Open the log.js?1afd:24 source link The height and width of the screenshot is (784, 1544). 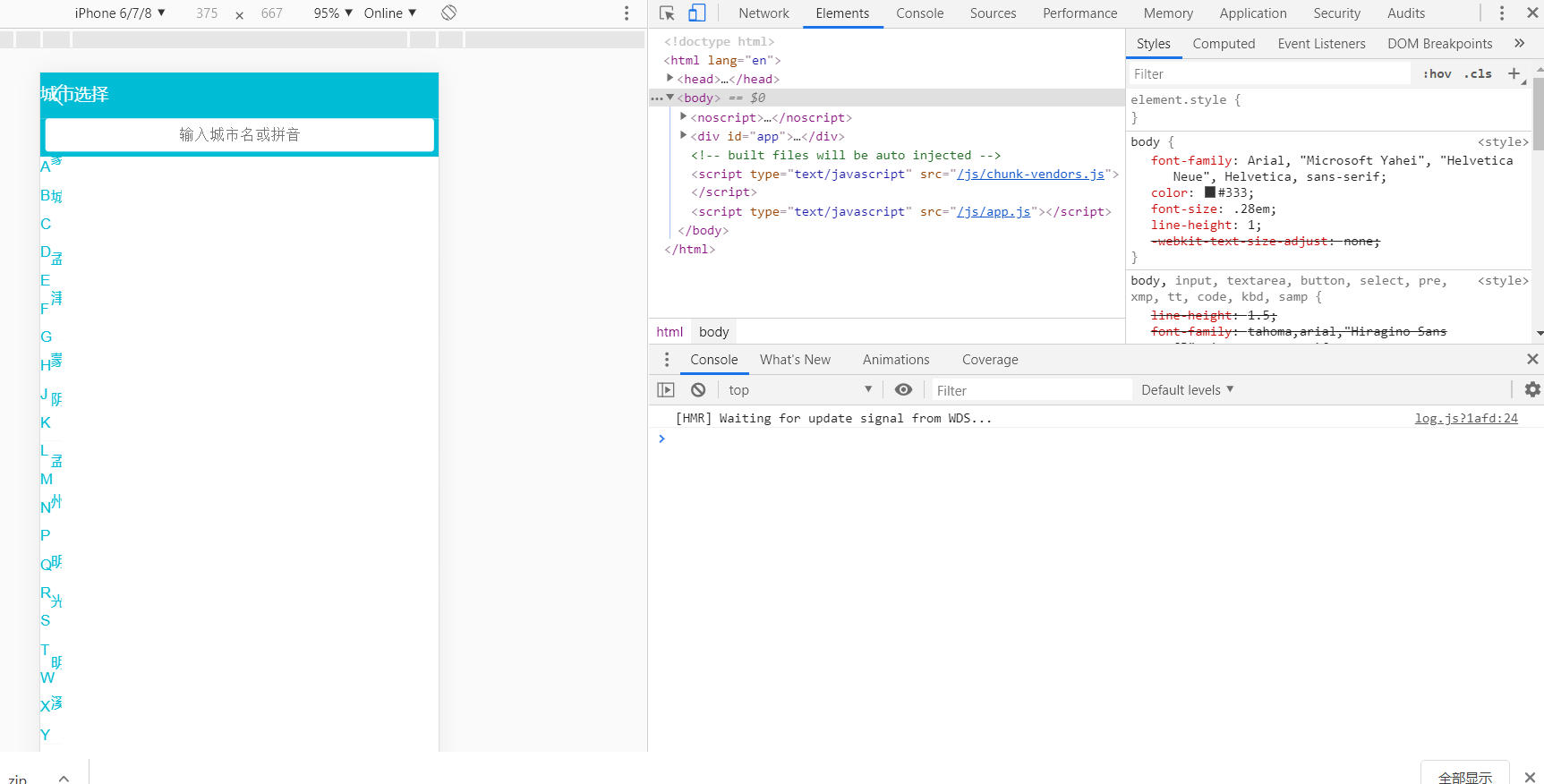(x=1466, y=418)
